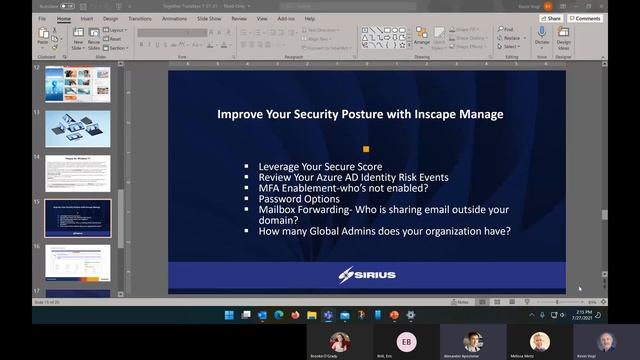Open the Animations tab
Image resolution: width=640 pixels, height=360 pixels.
pyautogui.click(x=174, y=19)
